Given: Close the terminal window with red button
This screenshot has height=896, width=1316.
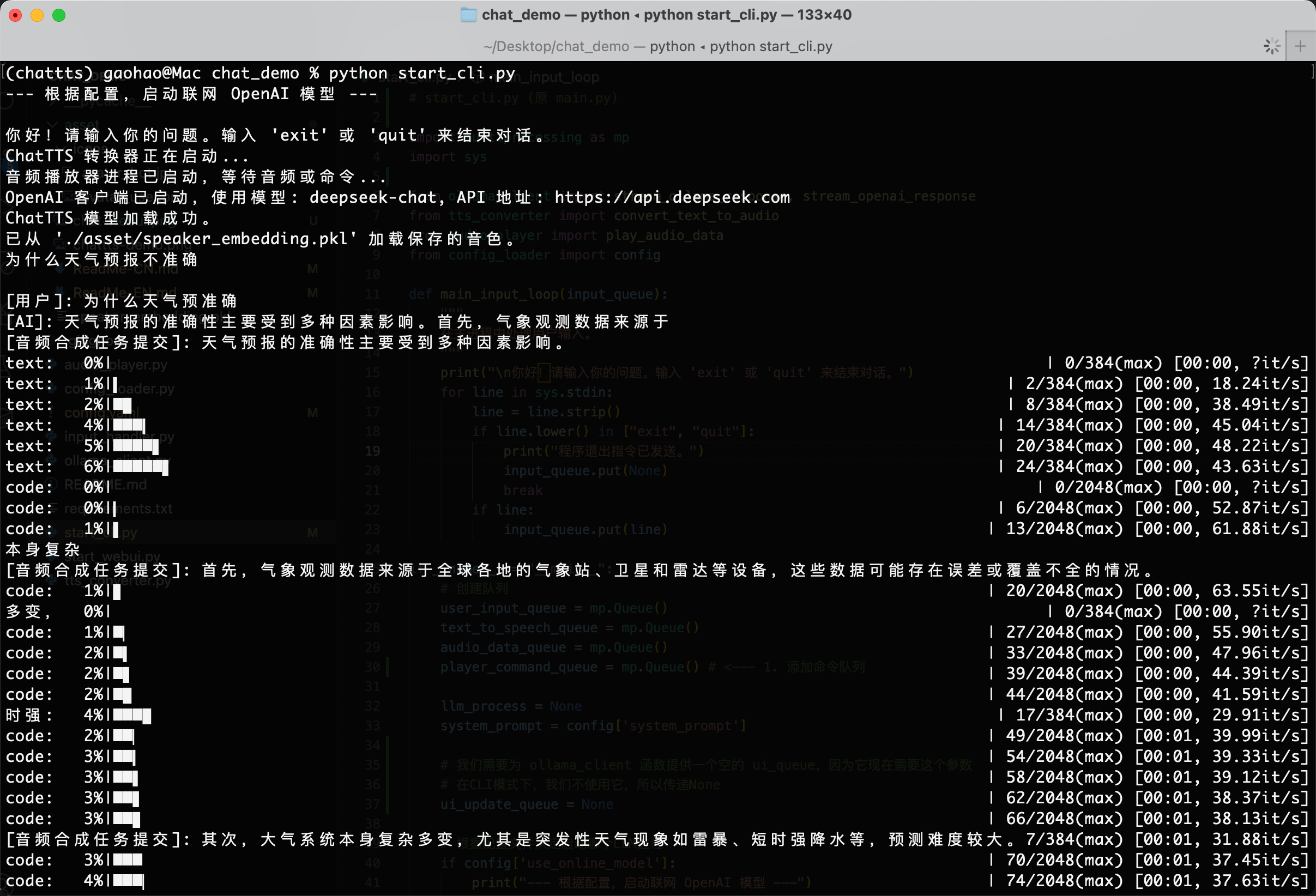Looking at the screenshot, I should tap(15, 15).
